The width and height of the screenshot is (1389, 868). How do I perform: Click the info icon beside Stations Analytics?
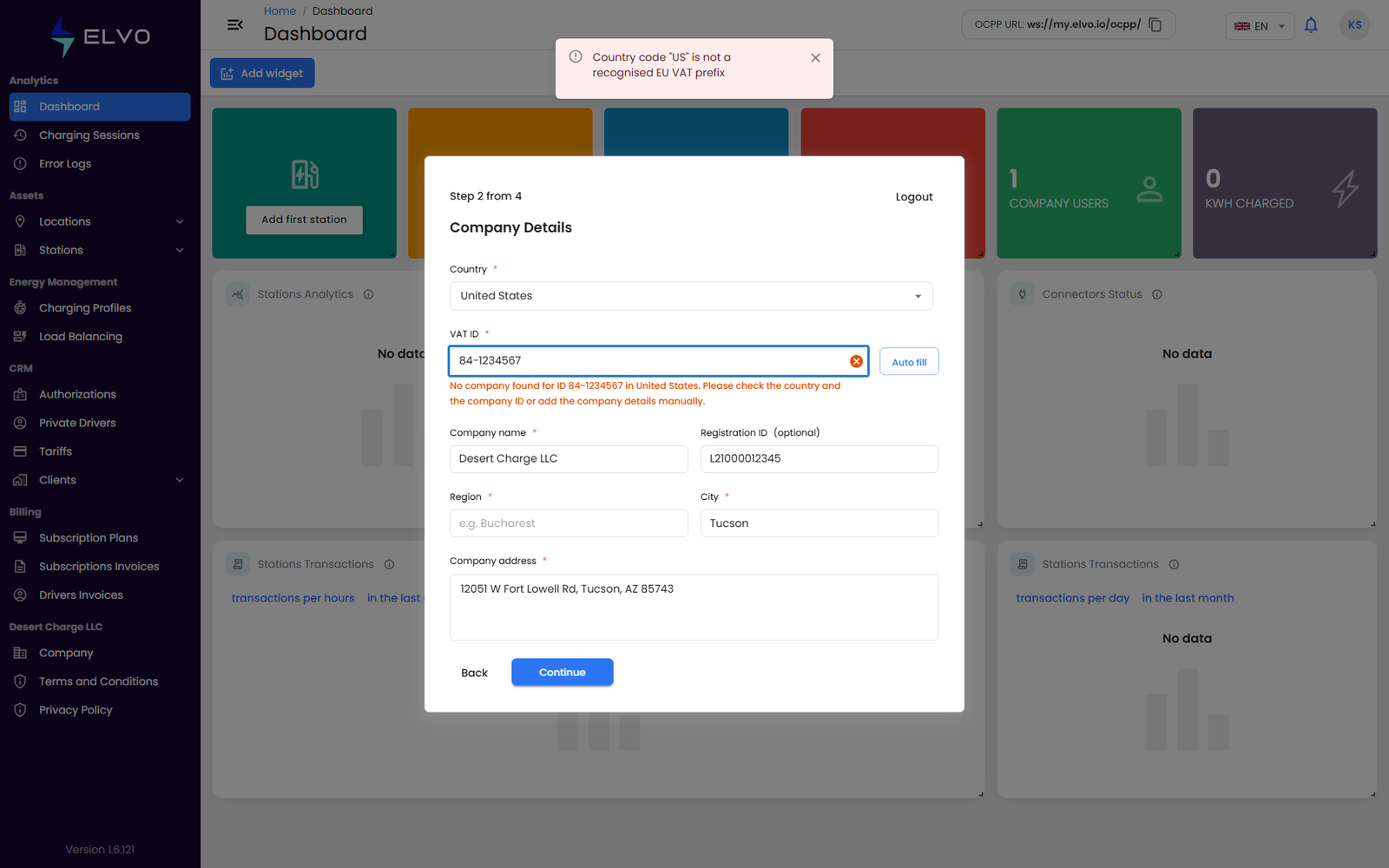tap(368, 294)
